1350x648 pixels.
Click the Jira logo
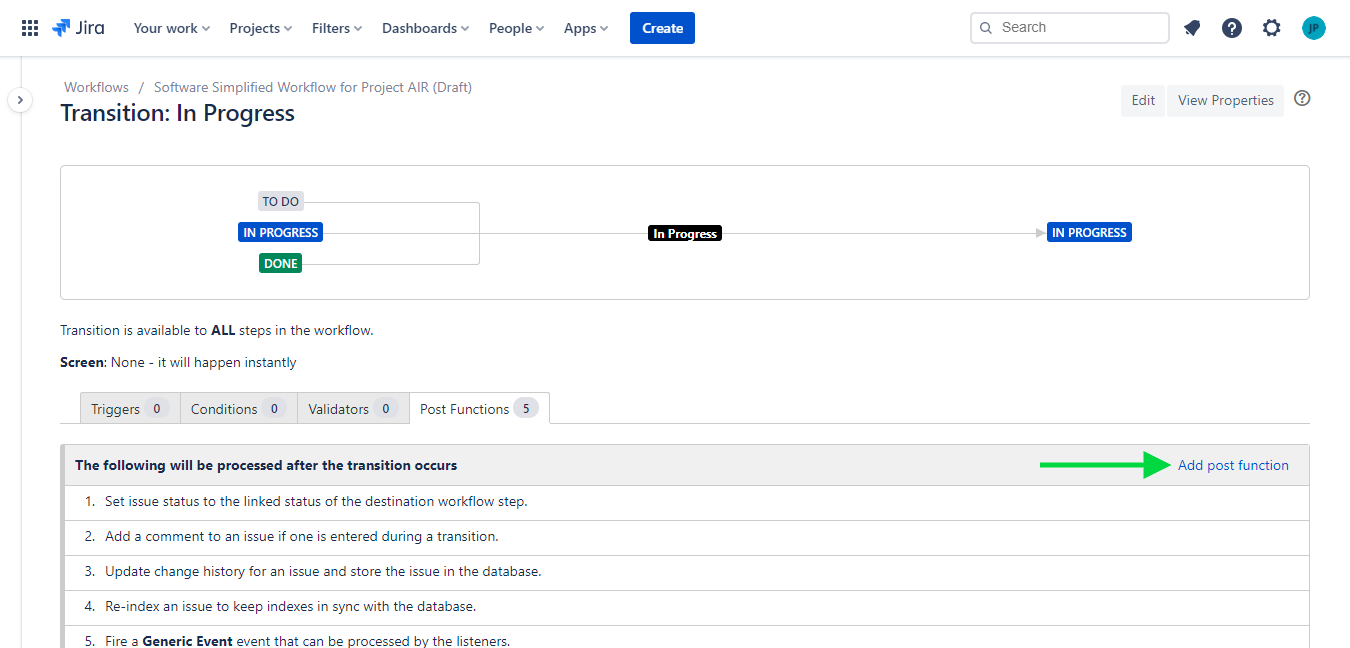78,28
